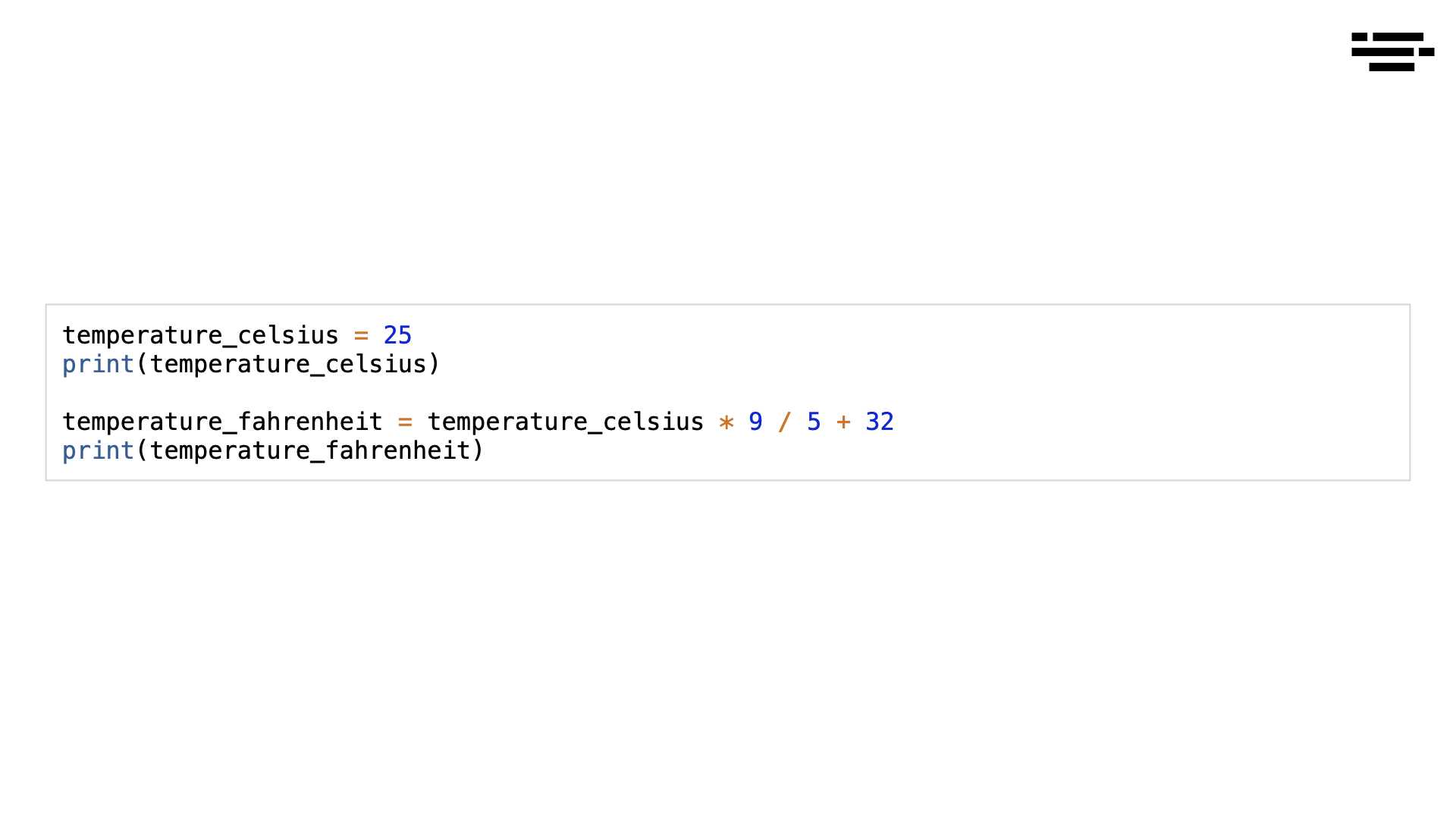Click the equals sign on first line

tap(361, 336)
